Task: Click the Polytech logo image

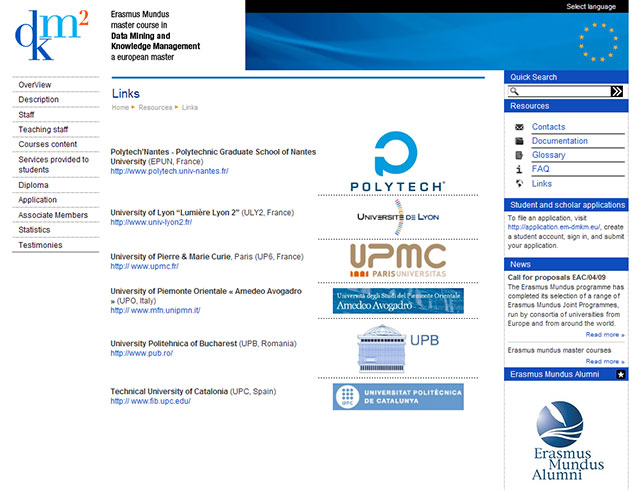Action: tap(397, 161)
